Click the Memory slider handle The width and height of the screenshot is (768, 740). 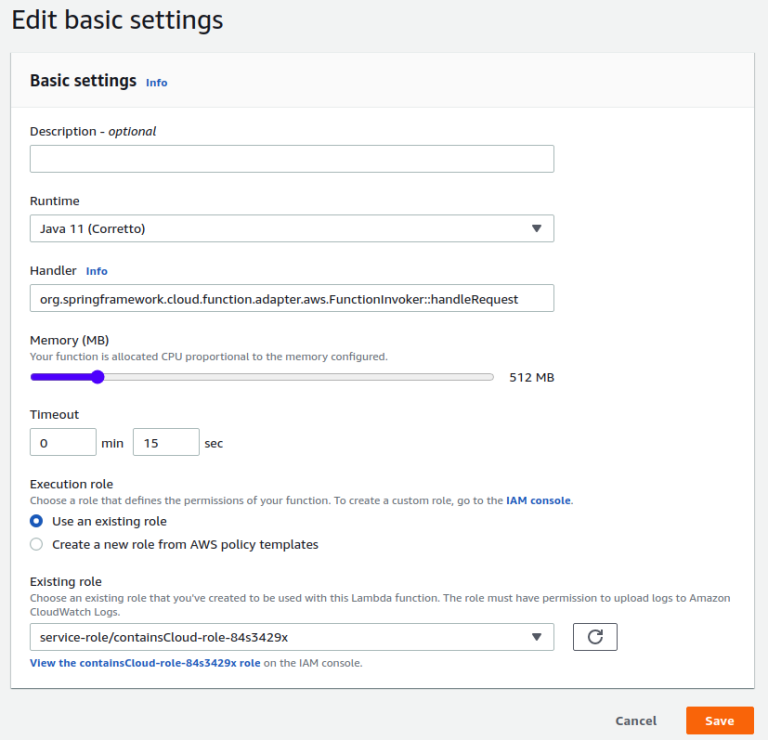pyautogui.click(x=97, y=377)
